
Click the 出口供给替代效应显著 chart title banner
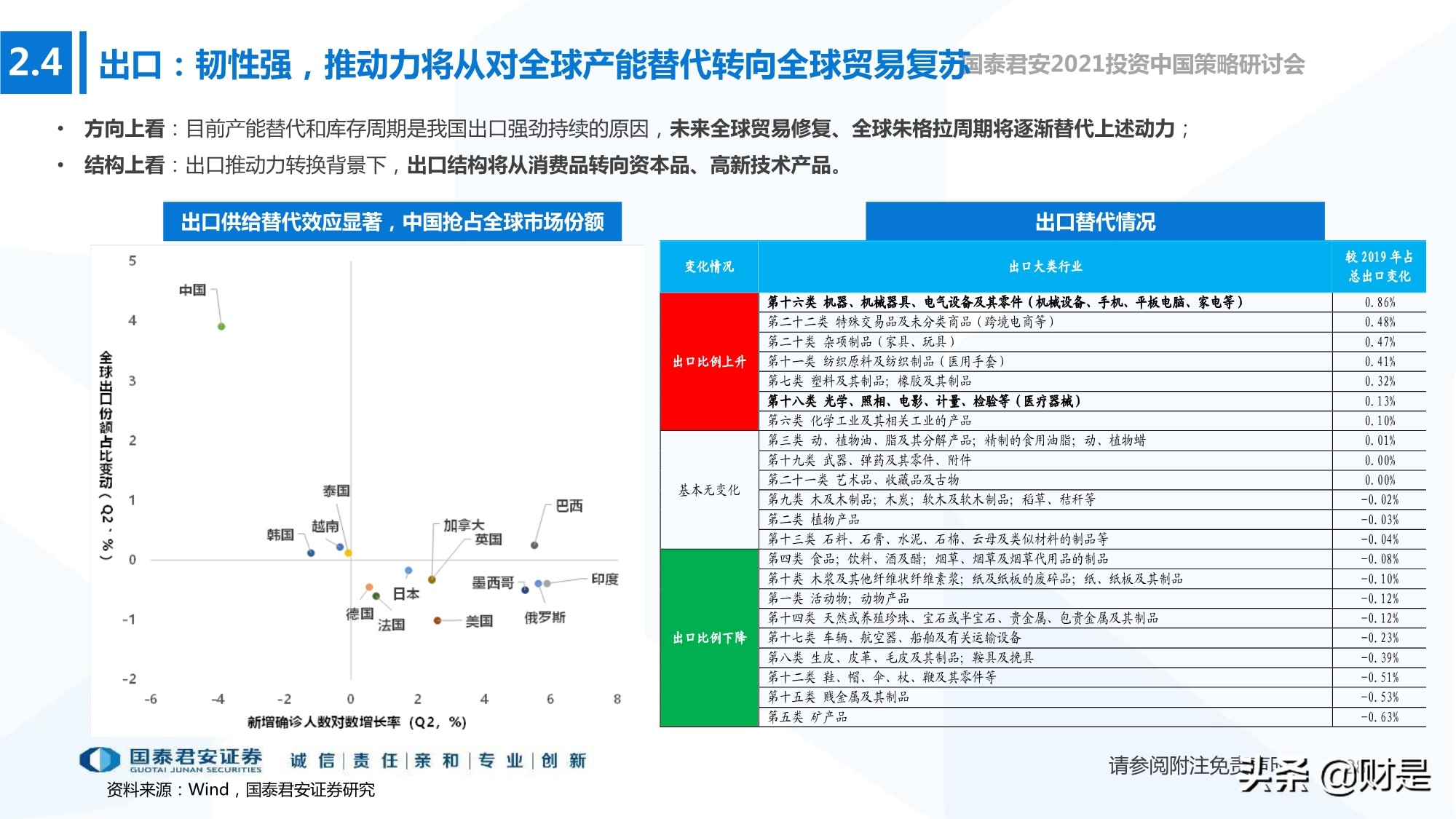392,221
